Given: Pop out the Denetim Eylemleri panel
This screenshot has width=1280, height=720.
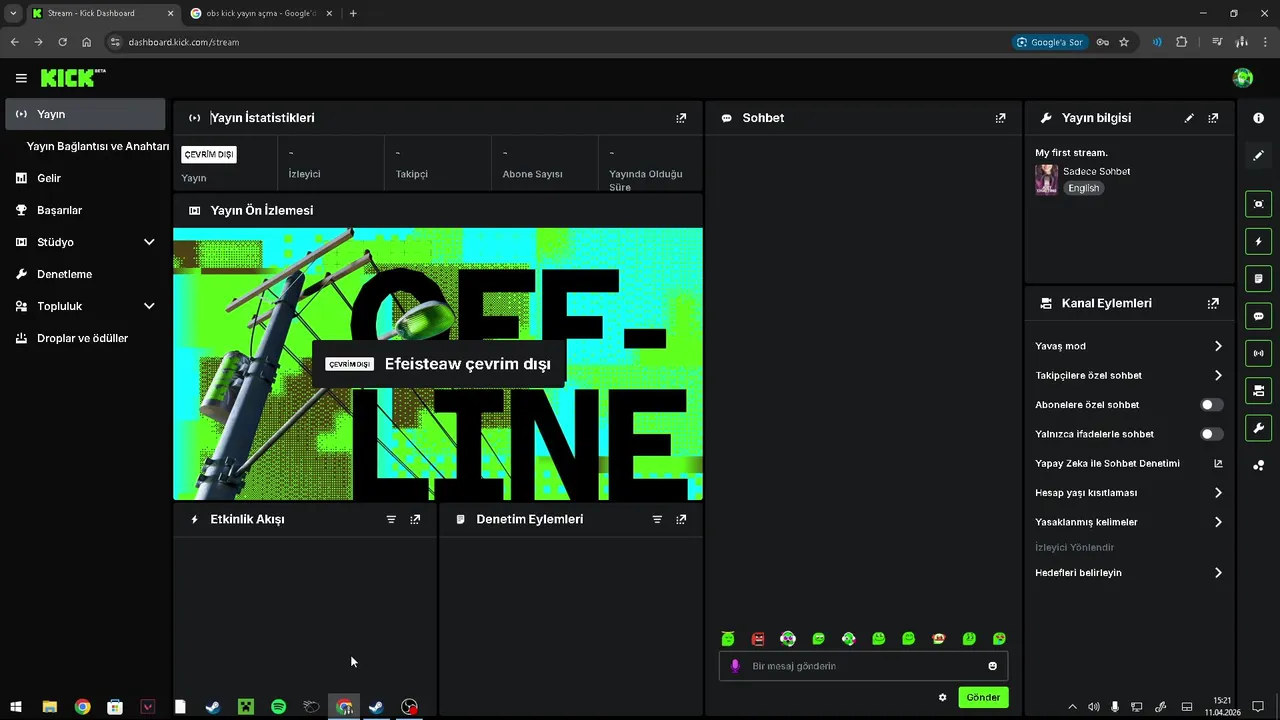Looking at the screenshot, I should [681, 519].
